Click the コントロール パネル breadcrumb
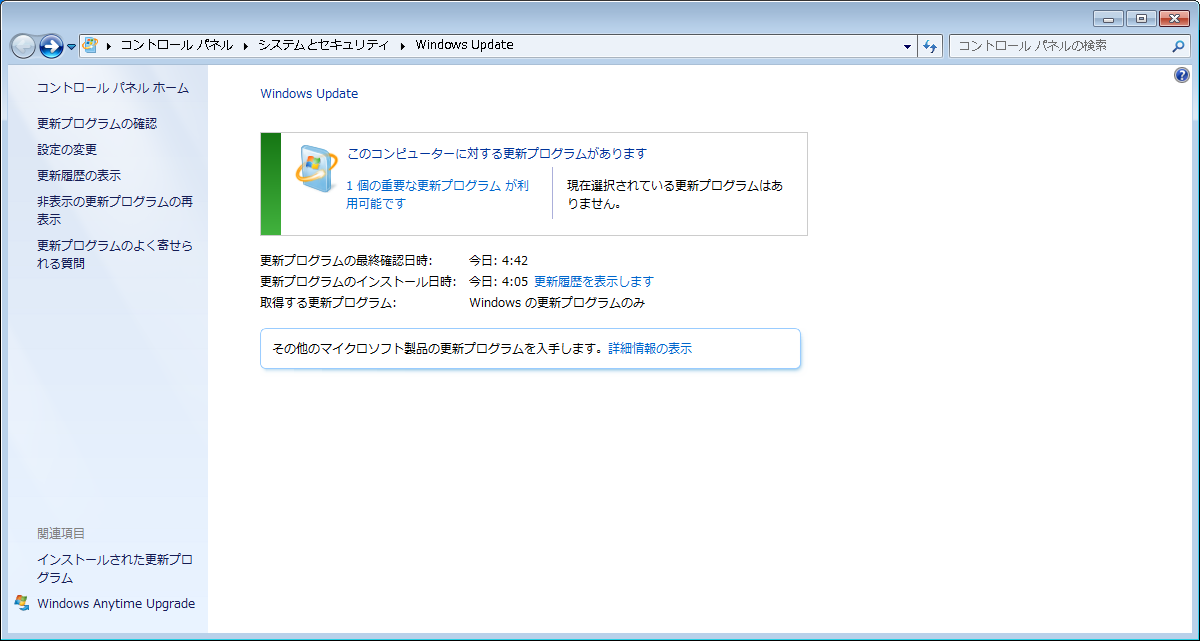The image size is (1200, 641). pos(177,45)
